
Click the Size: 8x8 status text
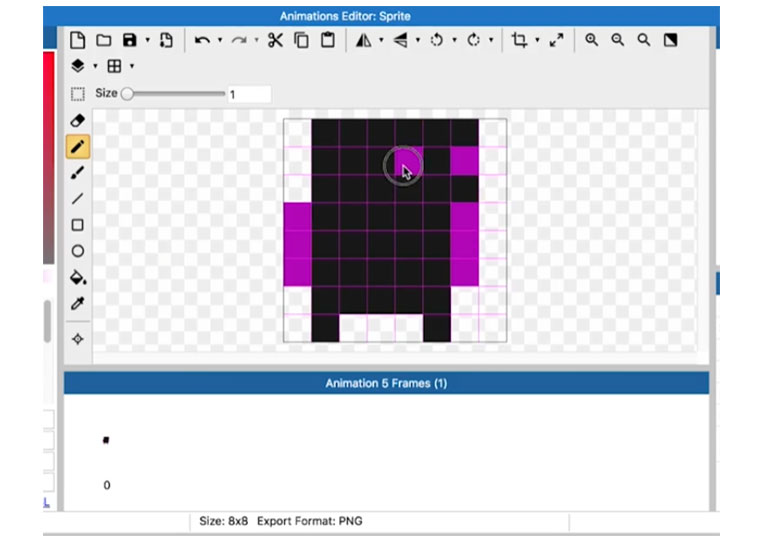[x=223, y=521]
